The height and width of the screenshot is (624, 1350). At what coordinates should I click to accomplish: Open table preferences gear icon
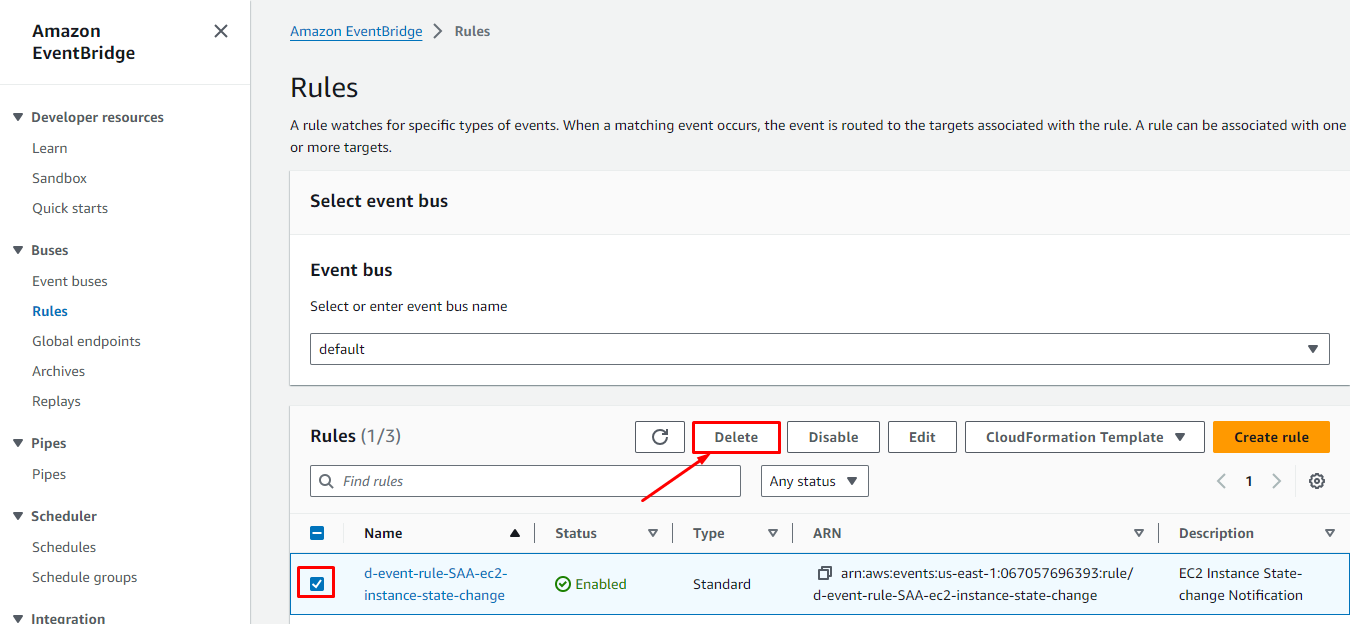click(x=1317, y=481)
